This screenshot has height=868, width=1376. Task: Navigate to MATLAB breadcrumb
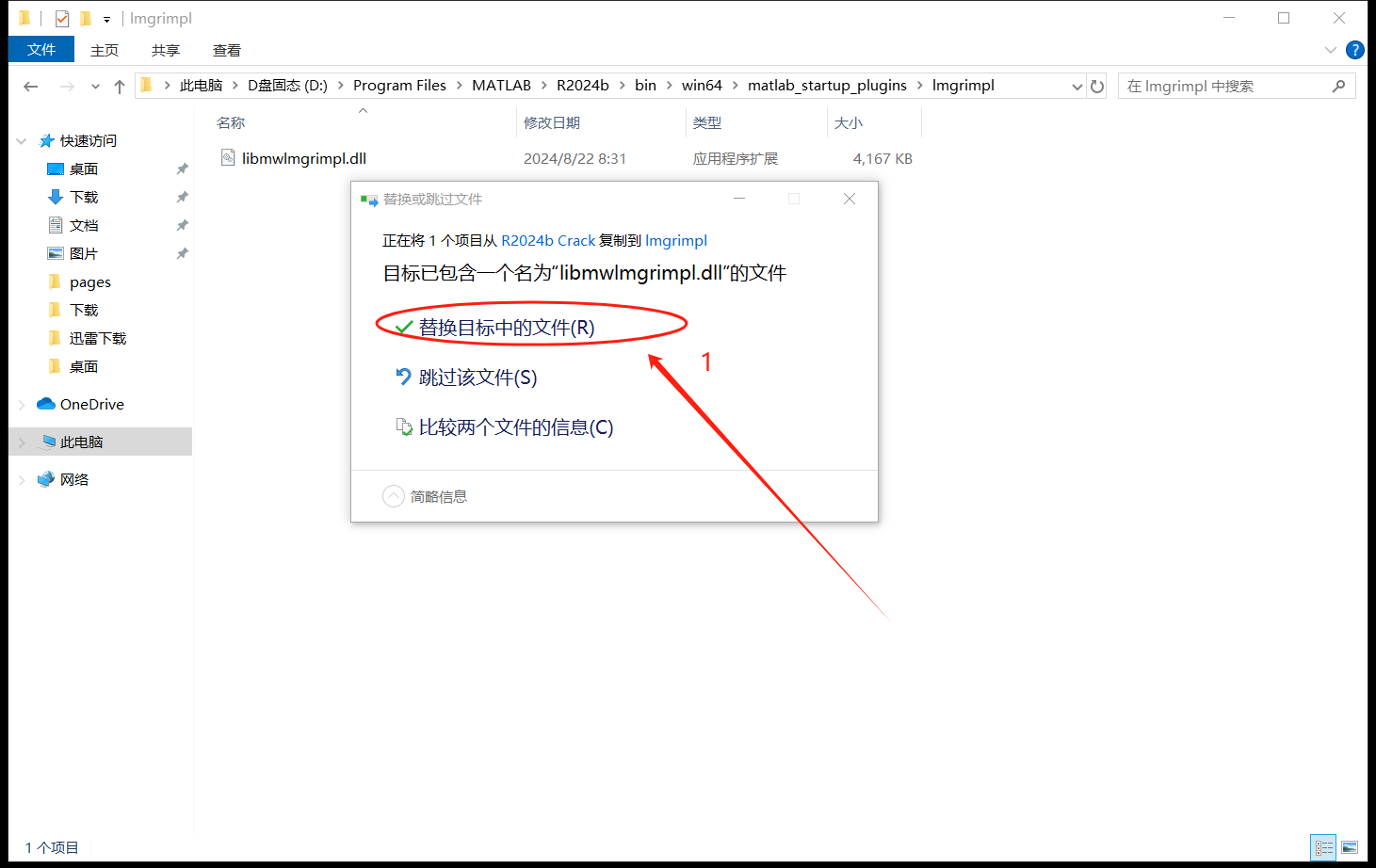501,86
